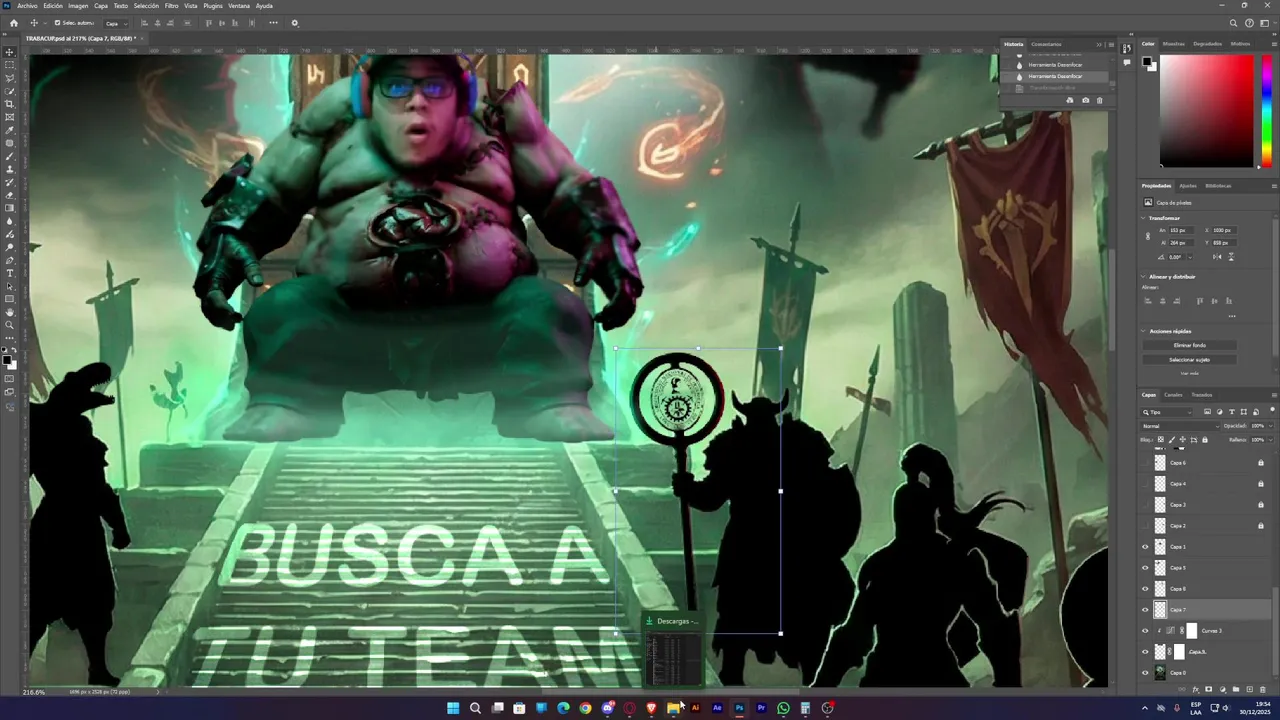Toggle the Selec. autom. checkbox
Image resolution: width=1280 pixels, height=720 pixels.
tap(57, 23)
